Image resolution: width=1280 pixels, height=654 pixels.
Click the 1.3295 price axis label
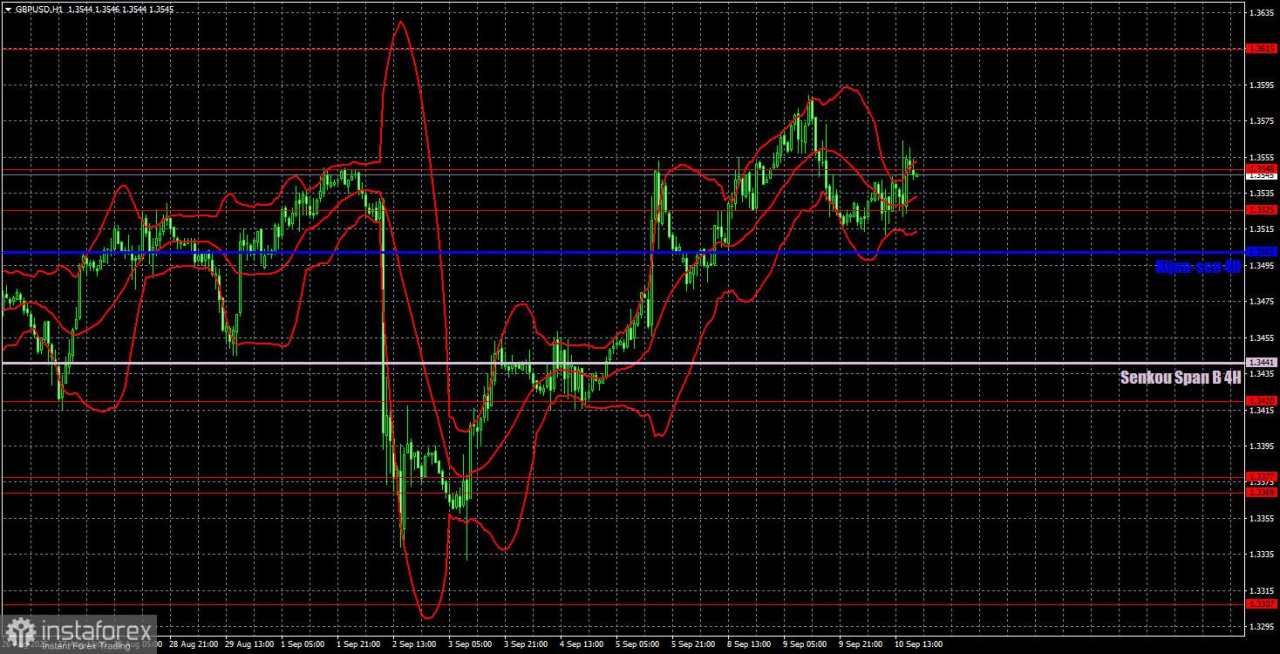1261,626
